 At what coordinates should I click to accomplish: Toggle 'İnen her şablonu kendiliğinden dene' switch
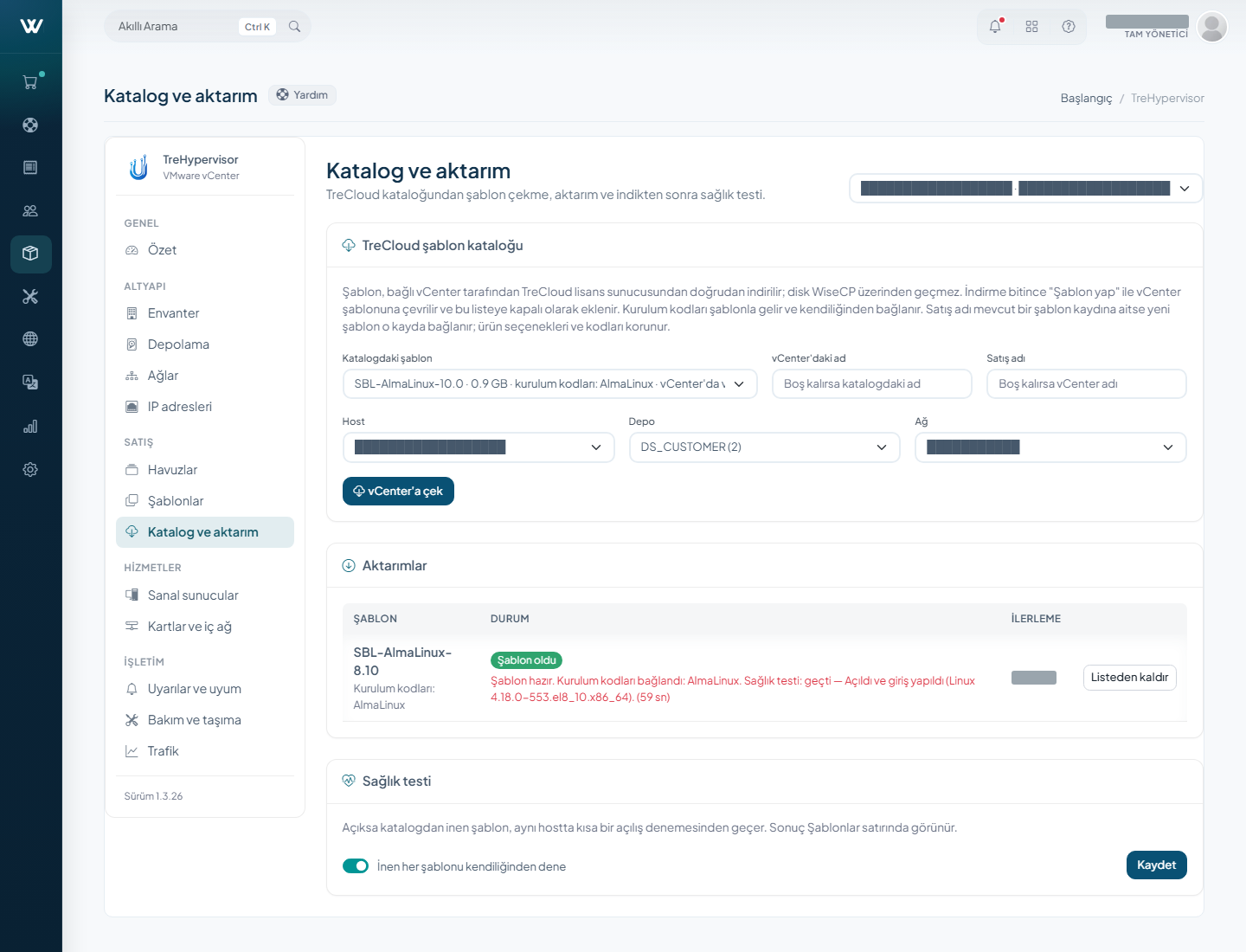(x=356, y=866)
